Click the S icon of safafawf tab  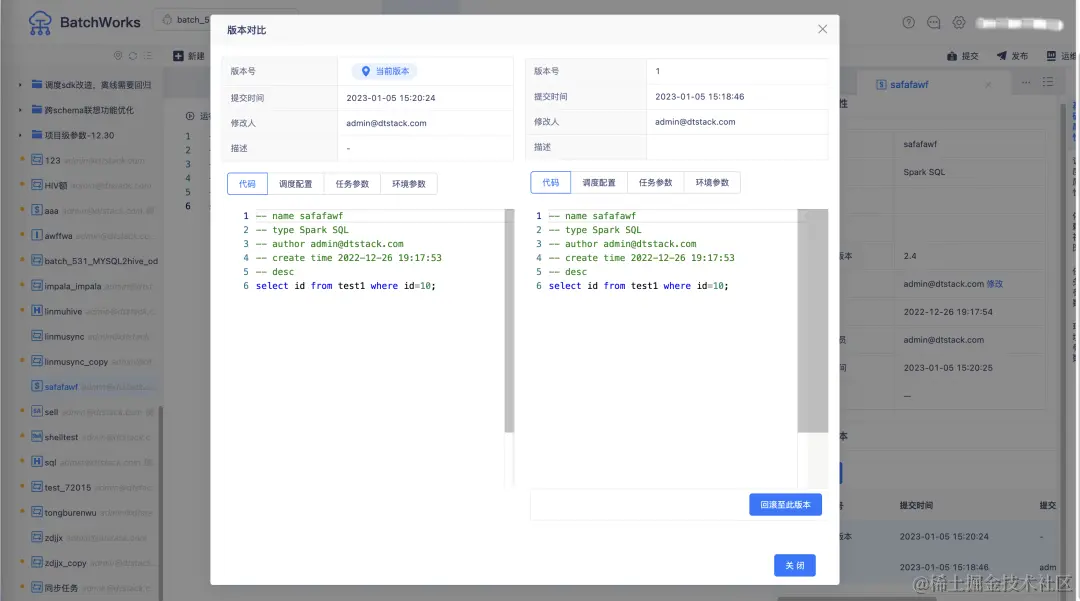pyautogui.click(x=881, y=85)
